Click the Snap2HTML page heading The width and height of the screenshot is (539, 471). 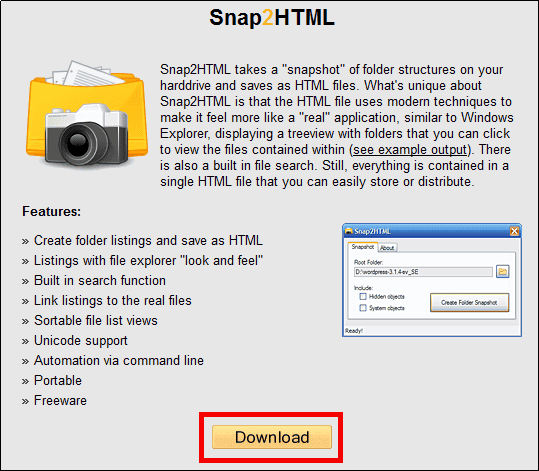(x=272, y=18)
